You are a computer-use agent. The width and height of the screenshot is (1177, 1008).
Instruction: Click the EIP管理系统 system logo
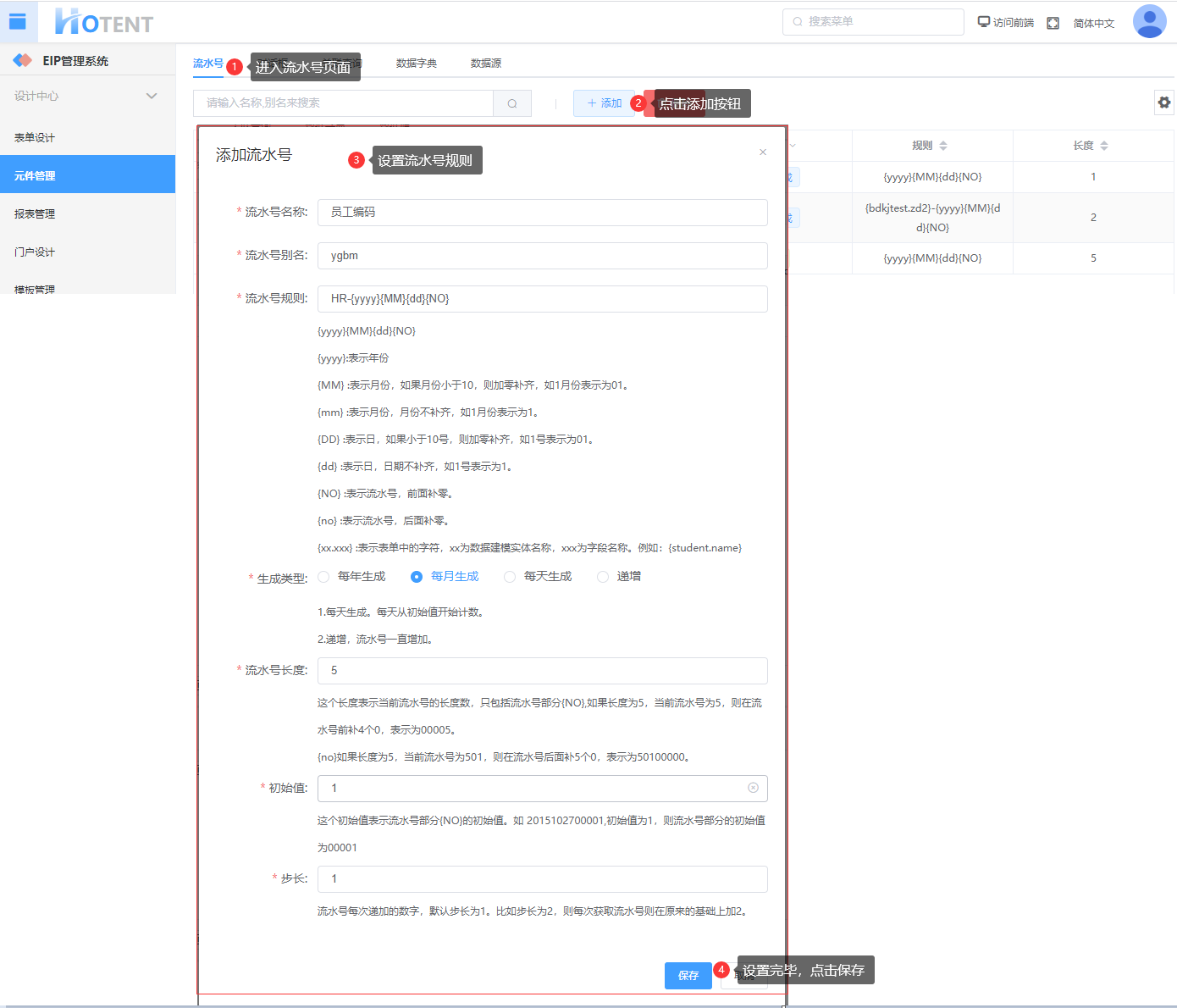(x=23, y=61)
